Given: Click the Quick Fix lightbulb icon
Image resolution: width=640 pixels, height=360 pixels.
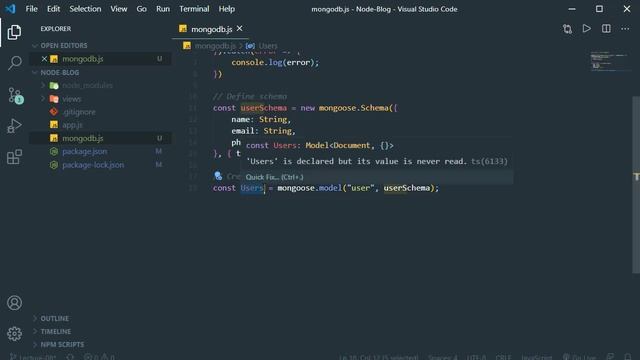Looking at the screenshot, I should [x=218, y=176].
